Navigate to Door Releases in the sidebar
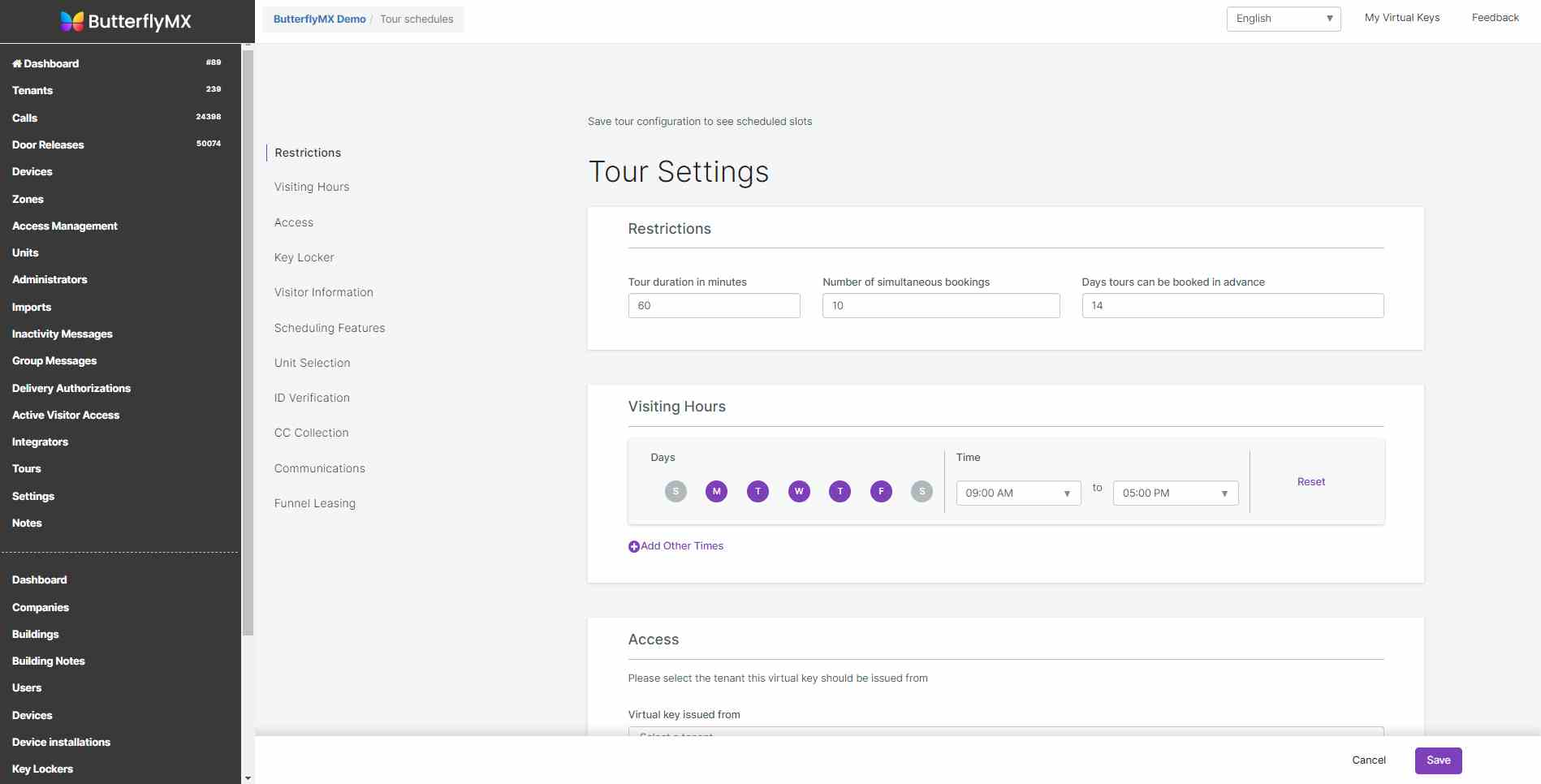Image resolution: width=1541 pixels, height=784 pixels. point(48,144)
